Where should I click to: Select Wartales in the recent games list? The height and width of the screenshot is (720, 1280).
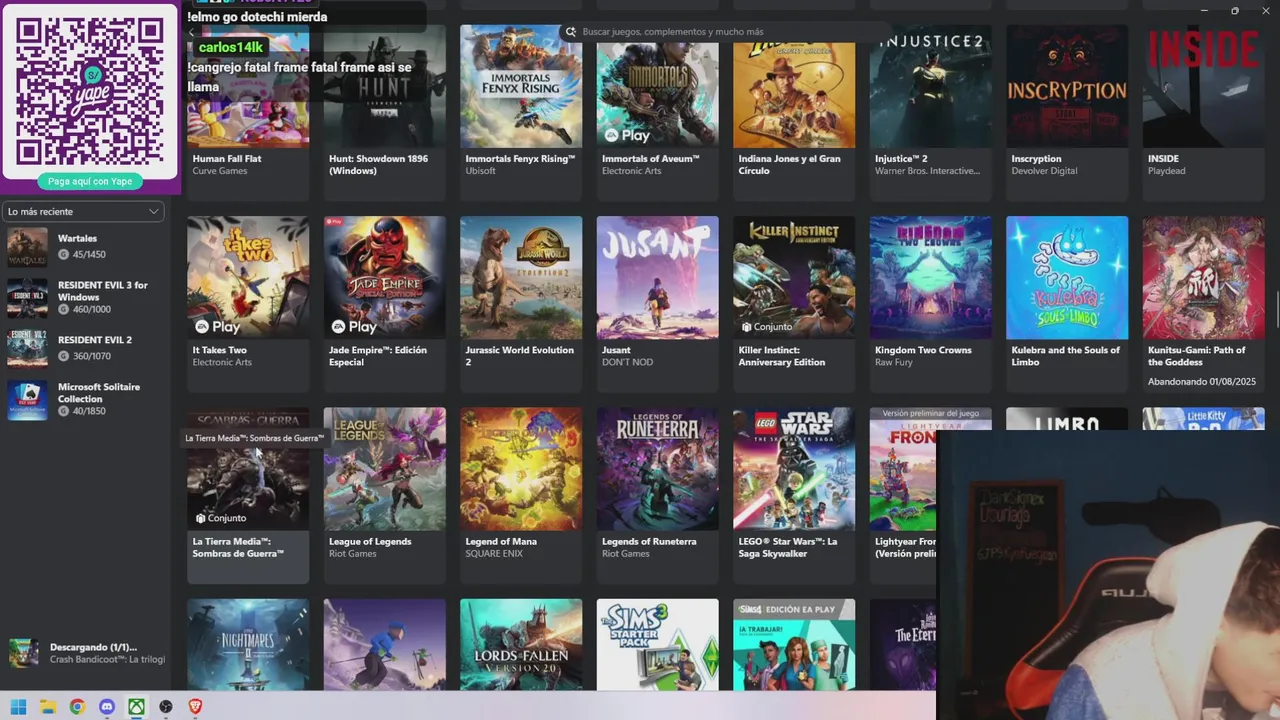pyautogui.click(x=83, y=246)
